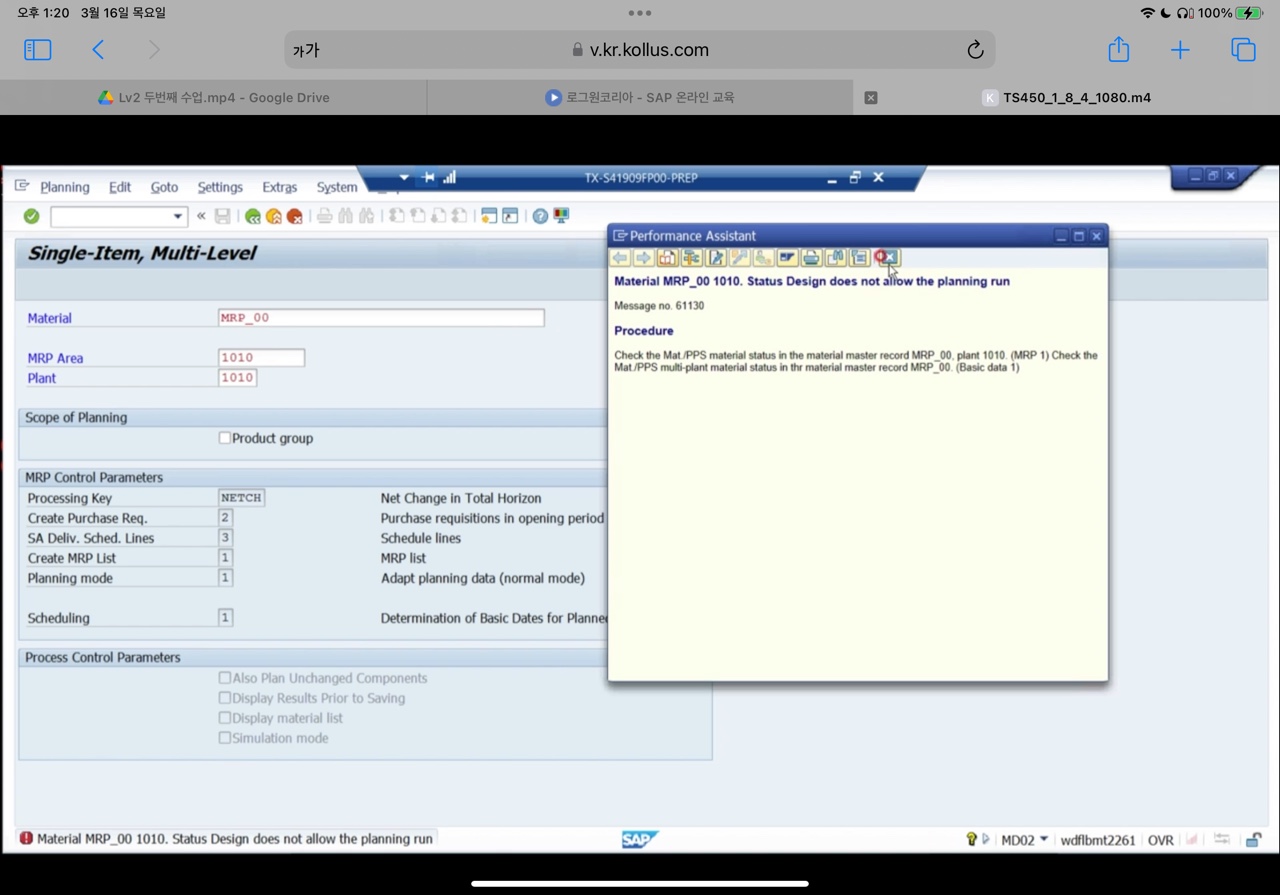Image resolution: width=1280 pixels, height=895 pixels.
Task: Open the Edit menu
Action: pos(120,187)
